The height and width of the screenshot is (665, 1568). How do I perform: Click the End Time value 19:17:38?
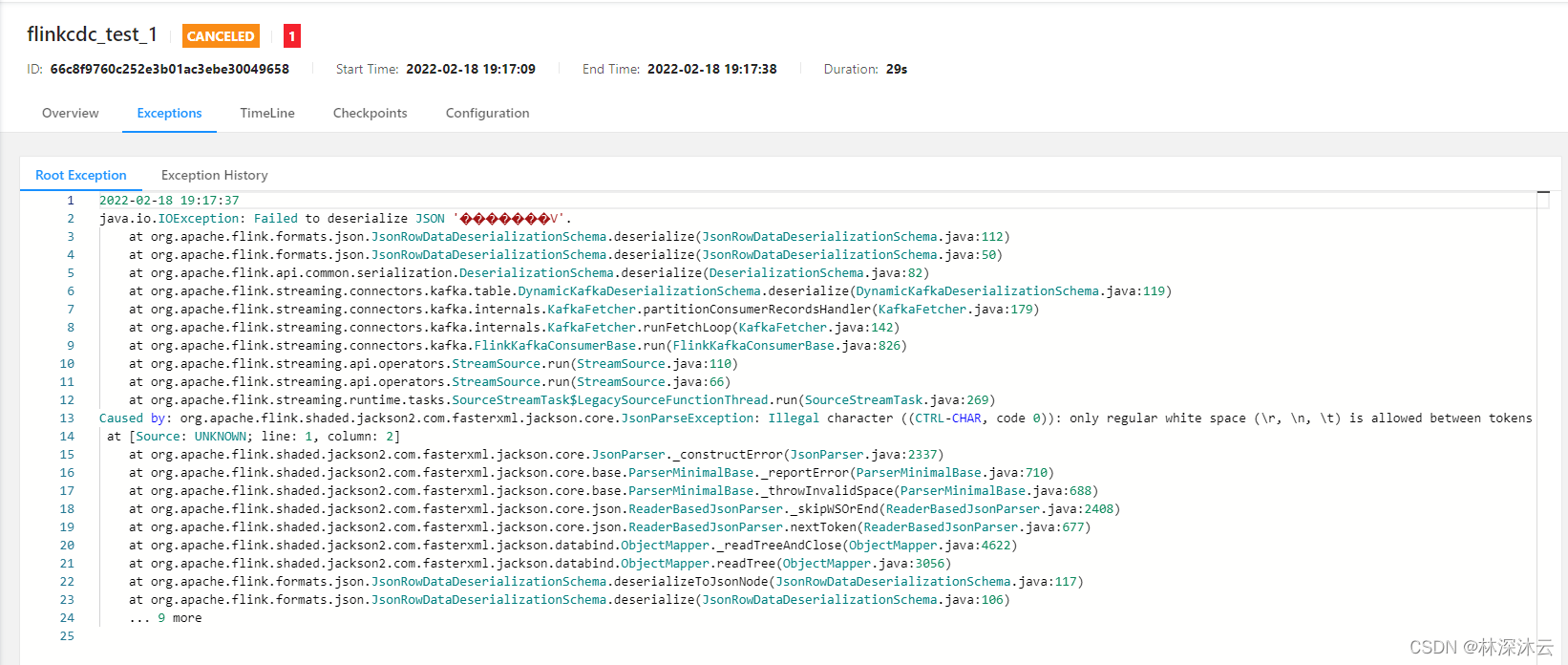(x=712, y=69)
